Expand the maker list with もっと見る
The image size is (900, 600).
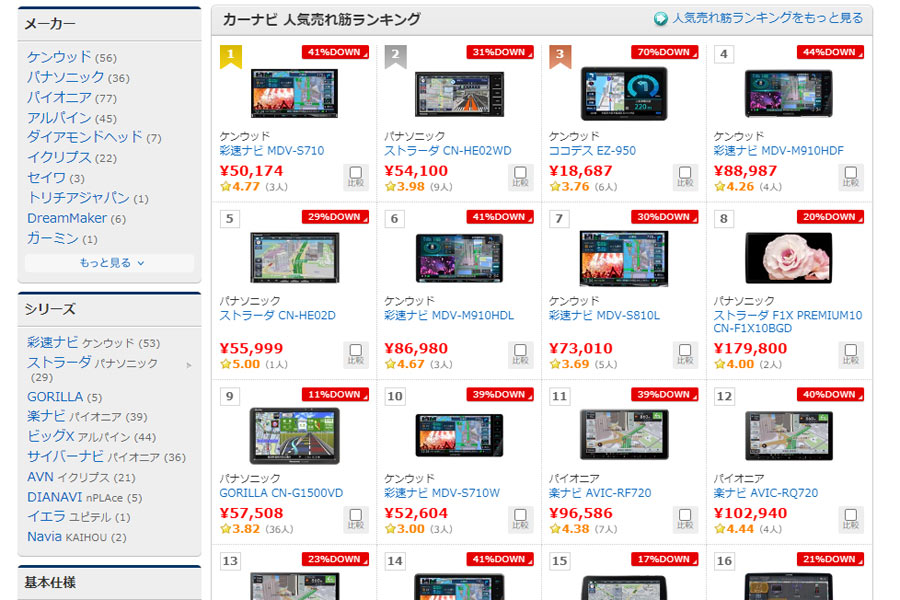(x=110, y=263)
